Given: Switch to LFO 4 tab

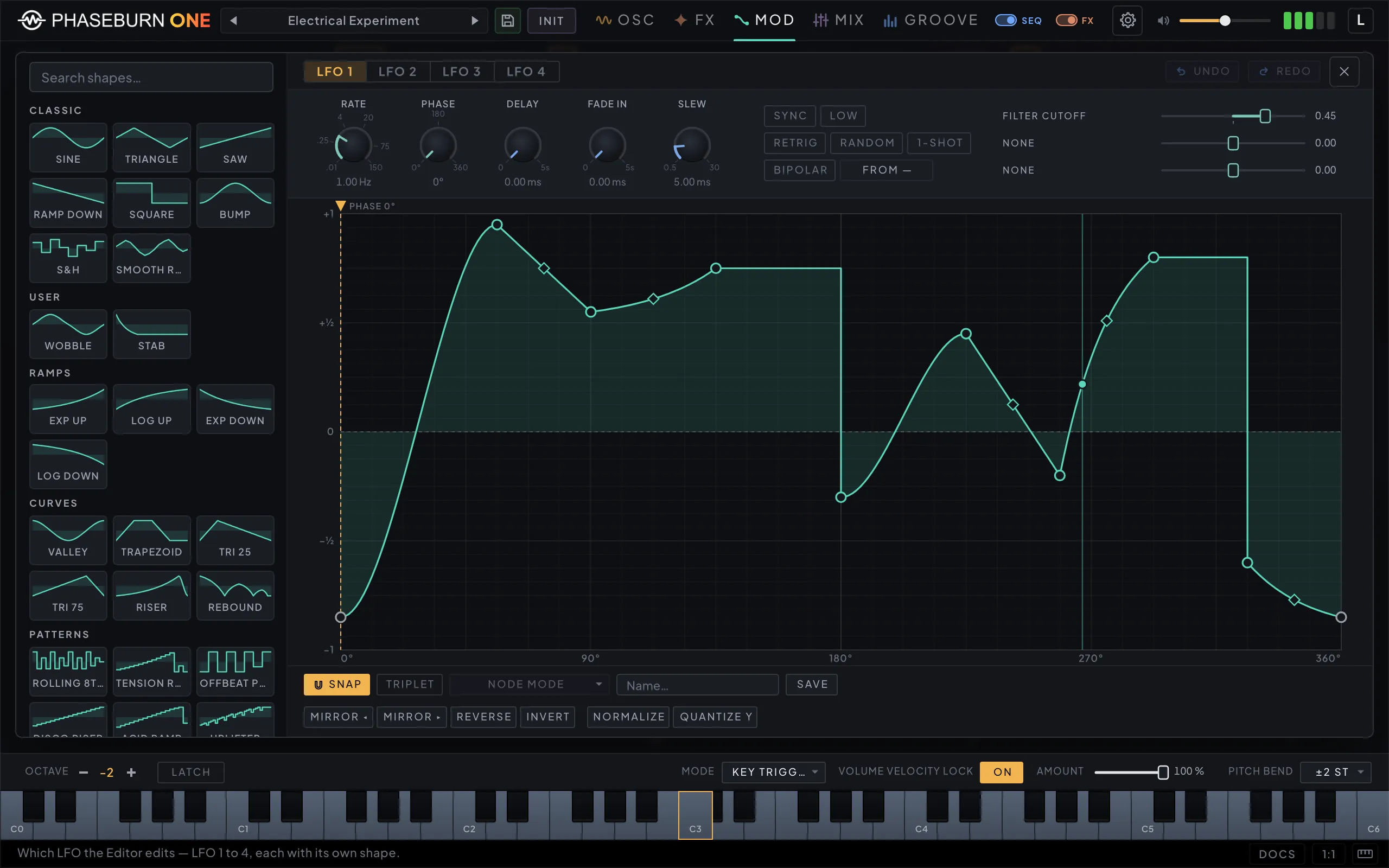Looking at the screenshot, I should [x=526, y=72].
